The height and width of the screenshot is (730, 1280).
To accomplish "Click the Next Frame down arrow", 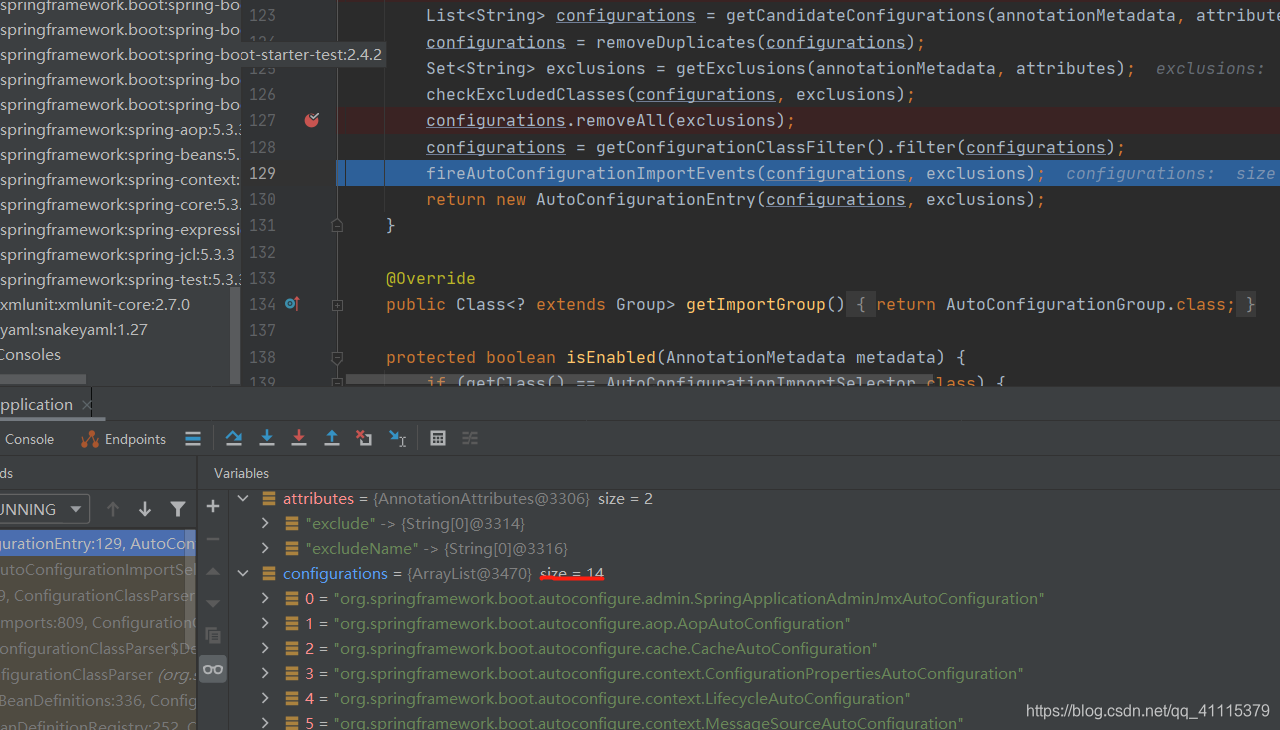I will click(145, 509).
